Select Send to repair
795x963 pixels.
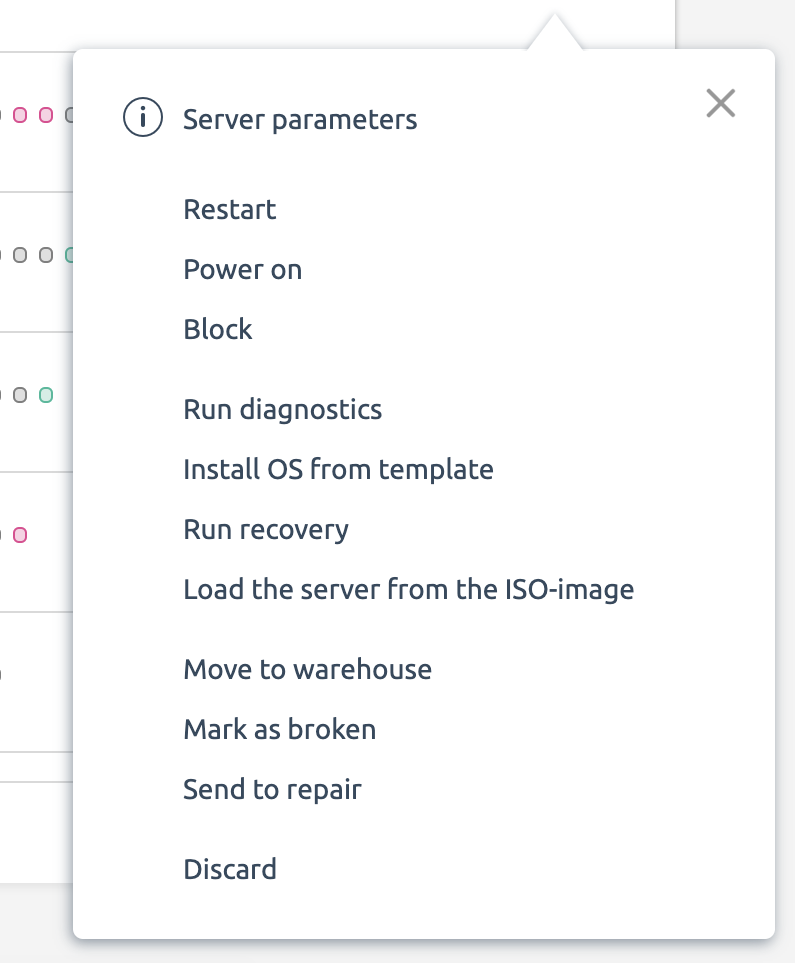click(x=272, y=789)
